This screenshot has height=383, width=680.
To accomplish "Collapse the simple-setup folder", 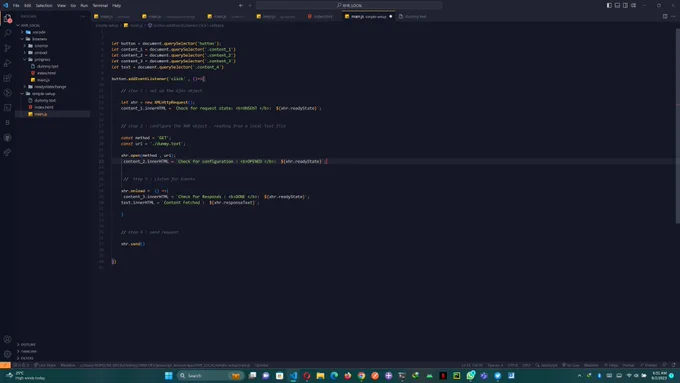I will [43, 94].
